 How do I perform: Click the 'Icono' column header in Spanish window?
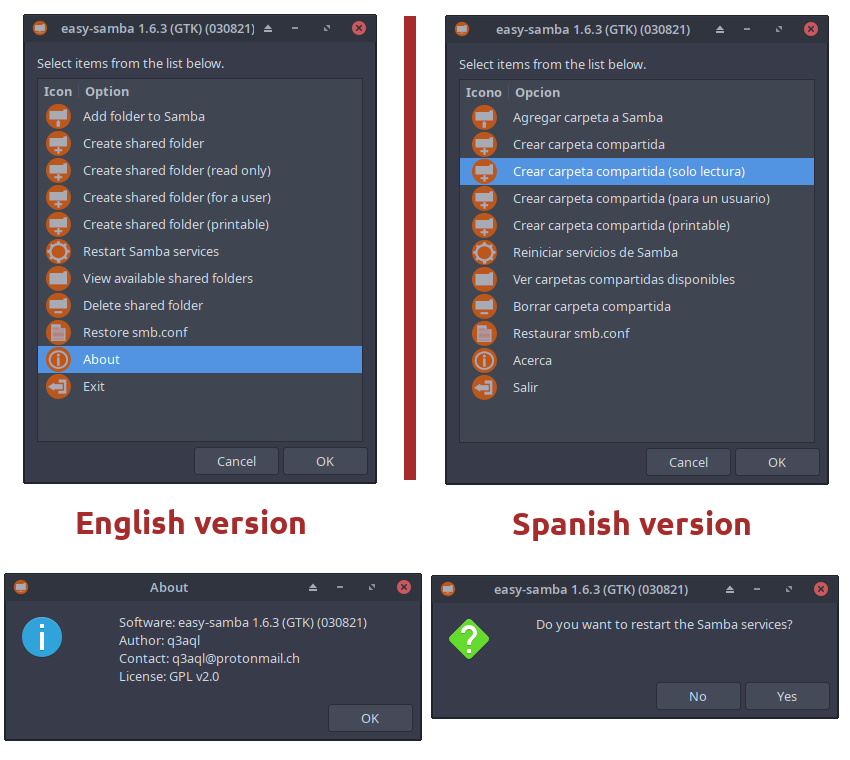click(x=484, y=93)
